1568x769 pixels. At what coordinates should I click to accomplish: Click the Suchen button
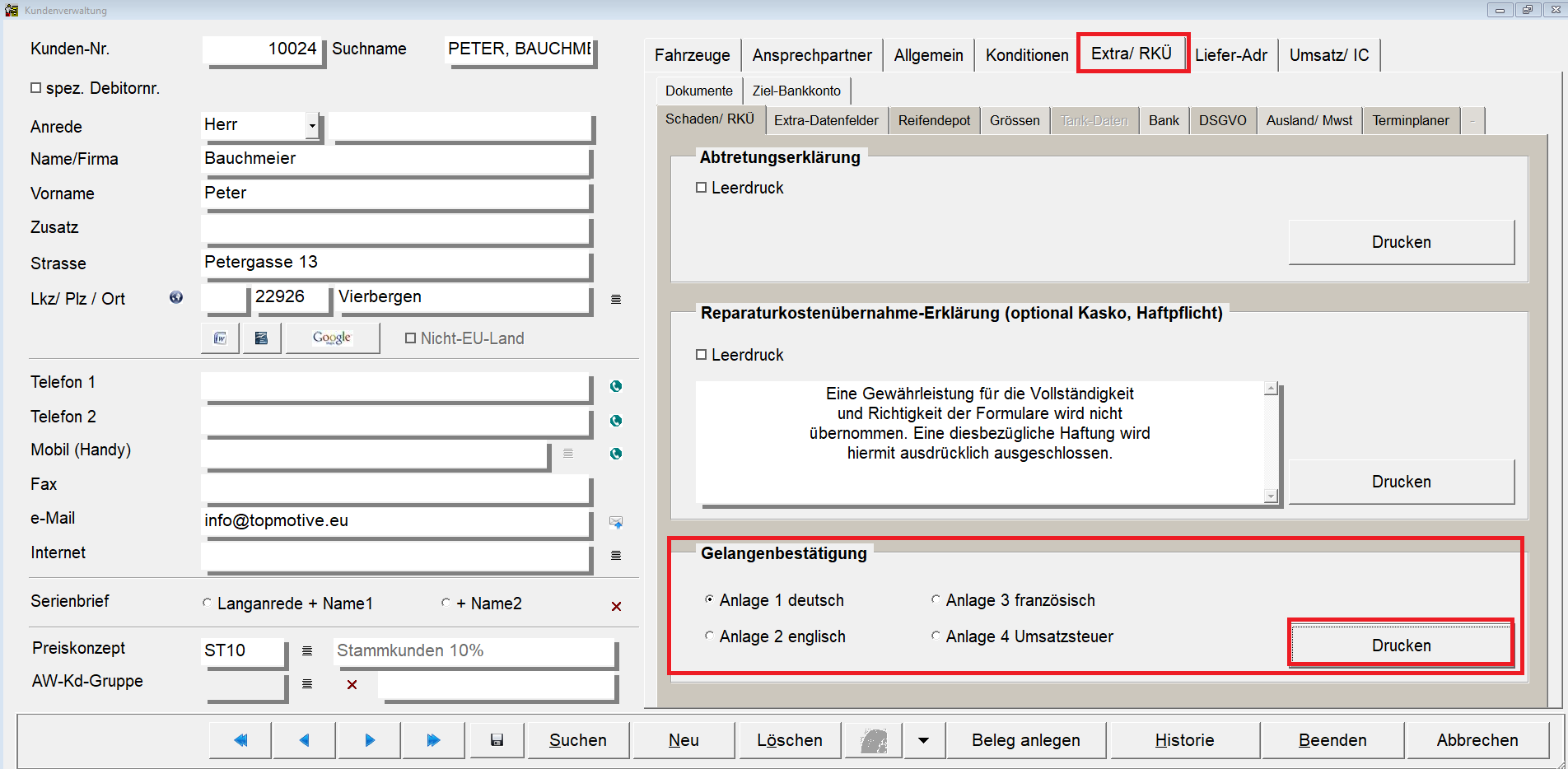(578, 740)
